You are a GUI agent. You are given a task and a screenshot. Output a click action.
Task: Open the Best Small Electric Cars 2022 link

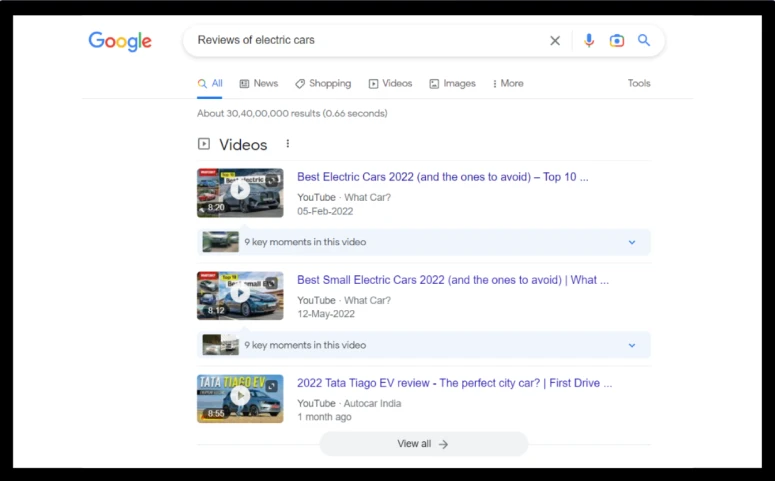(453, 280)
